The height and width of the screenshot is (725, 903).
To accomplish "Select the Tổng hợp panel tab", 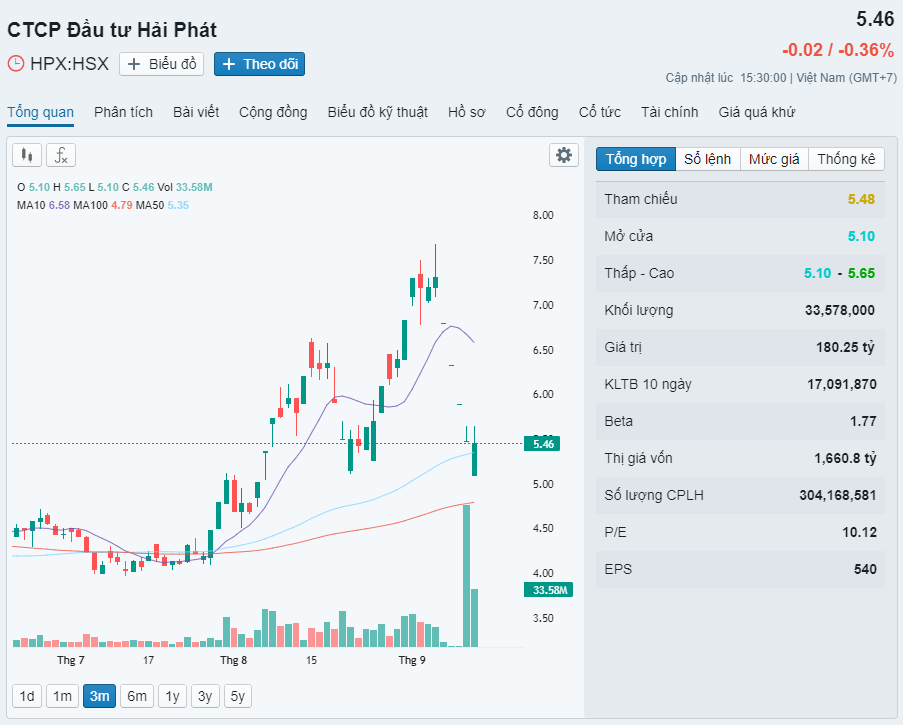I will 636,159.
